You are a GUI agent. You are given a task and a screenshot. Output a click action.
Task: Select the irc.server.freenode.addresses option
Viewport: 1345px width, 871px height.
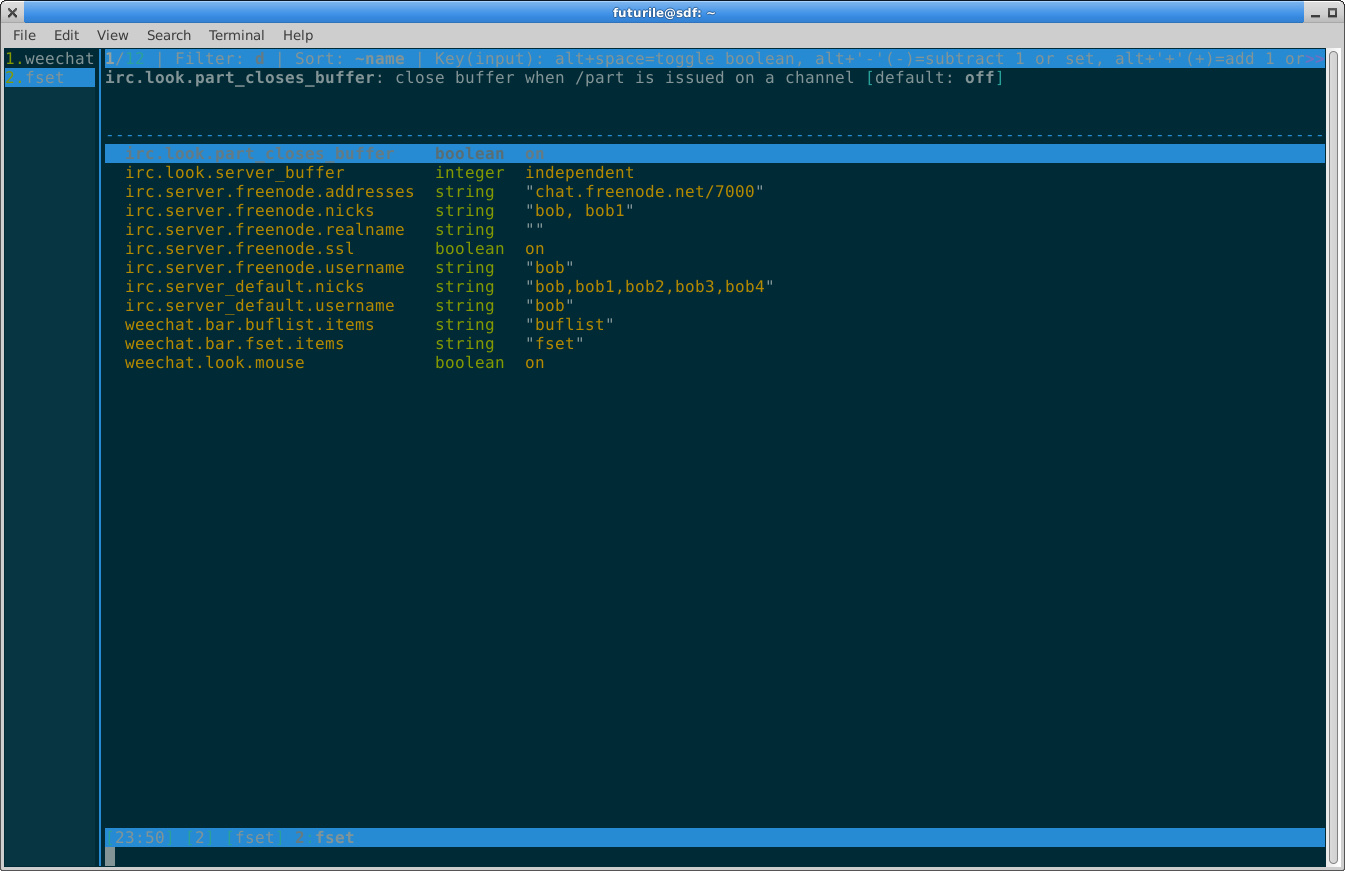tap(269, 192)
